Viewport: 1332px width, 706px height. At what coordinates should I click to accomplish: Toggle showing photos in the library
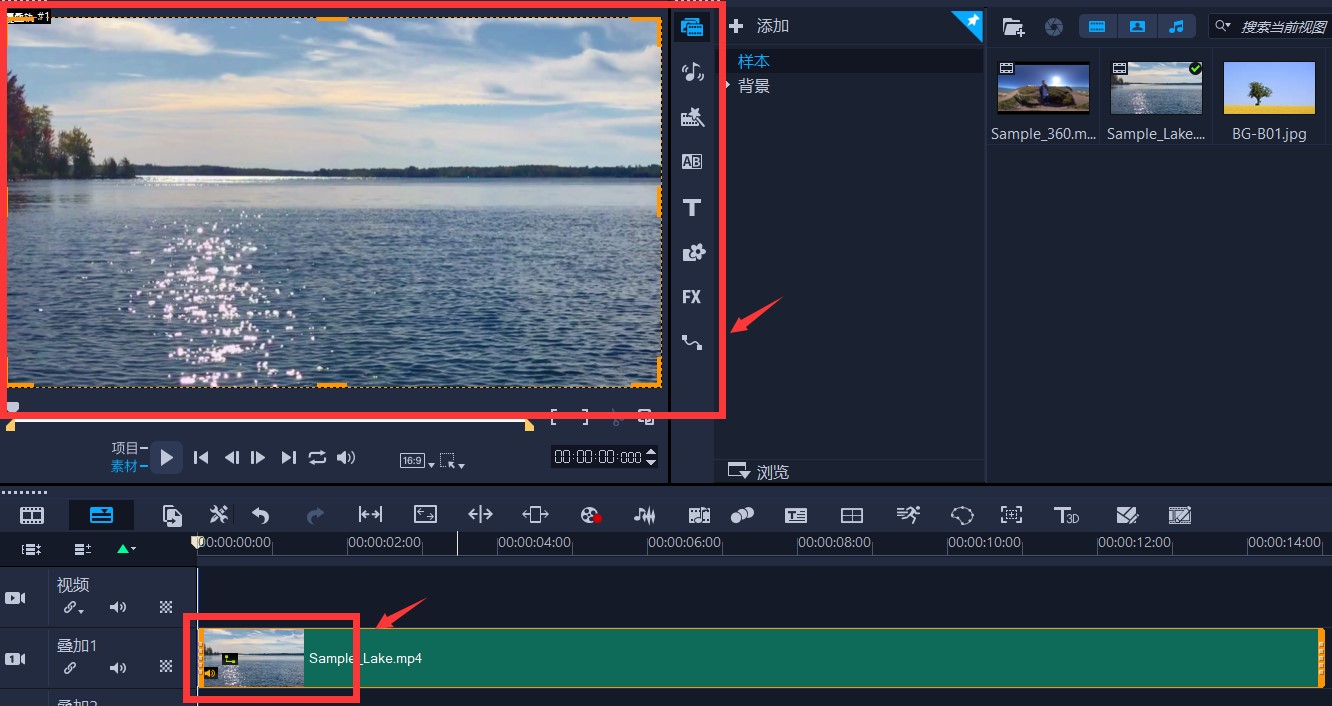pyautogui.click(x=1136, y=27)
